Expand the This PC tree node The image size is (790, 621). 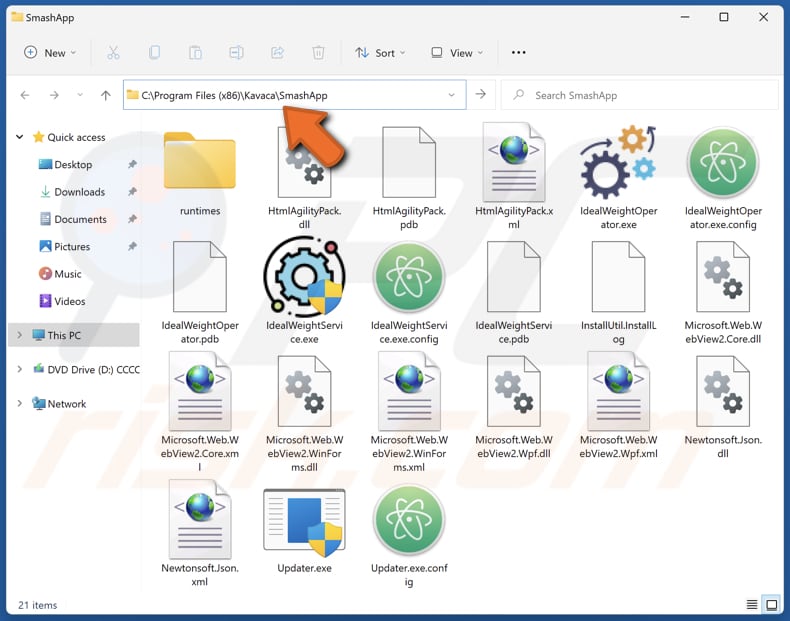pyautogui.click(x=19, y=335)
